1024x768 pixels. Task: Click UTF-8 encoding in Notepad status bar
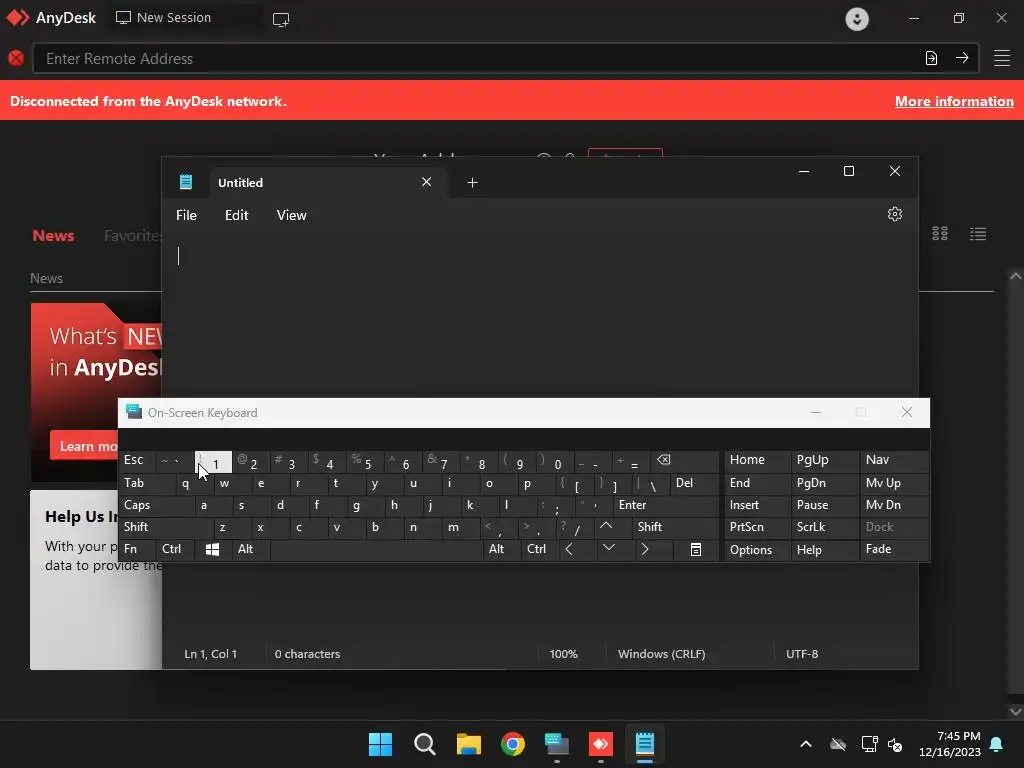(802, 654)
